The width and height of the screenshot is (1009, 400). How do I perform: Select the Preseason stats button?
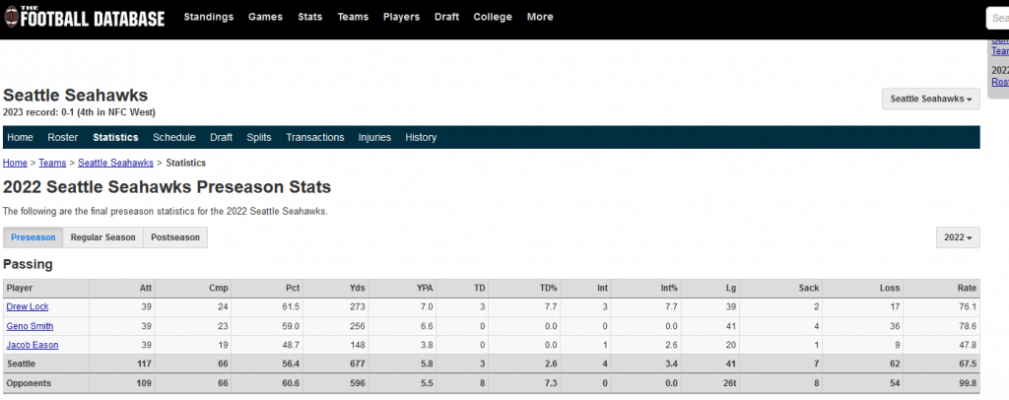(x=33, y=237)
